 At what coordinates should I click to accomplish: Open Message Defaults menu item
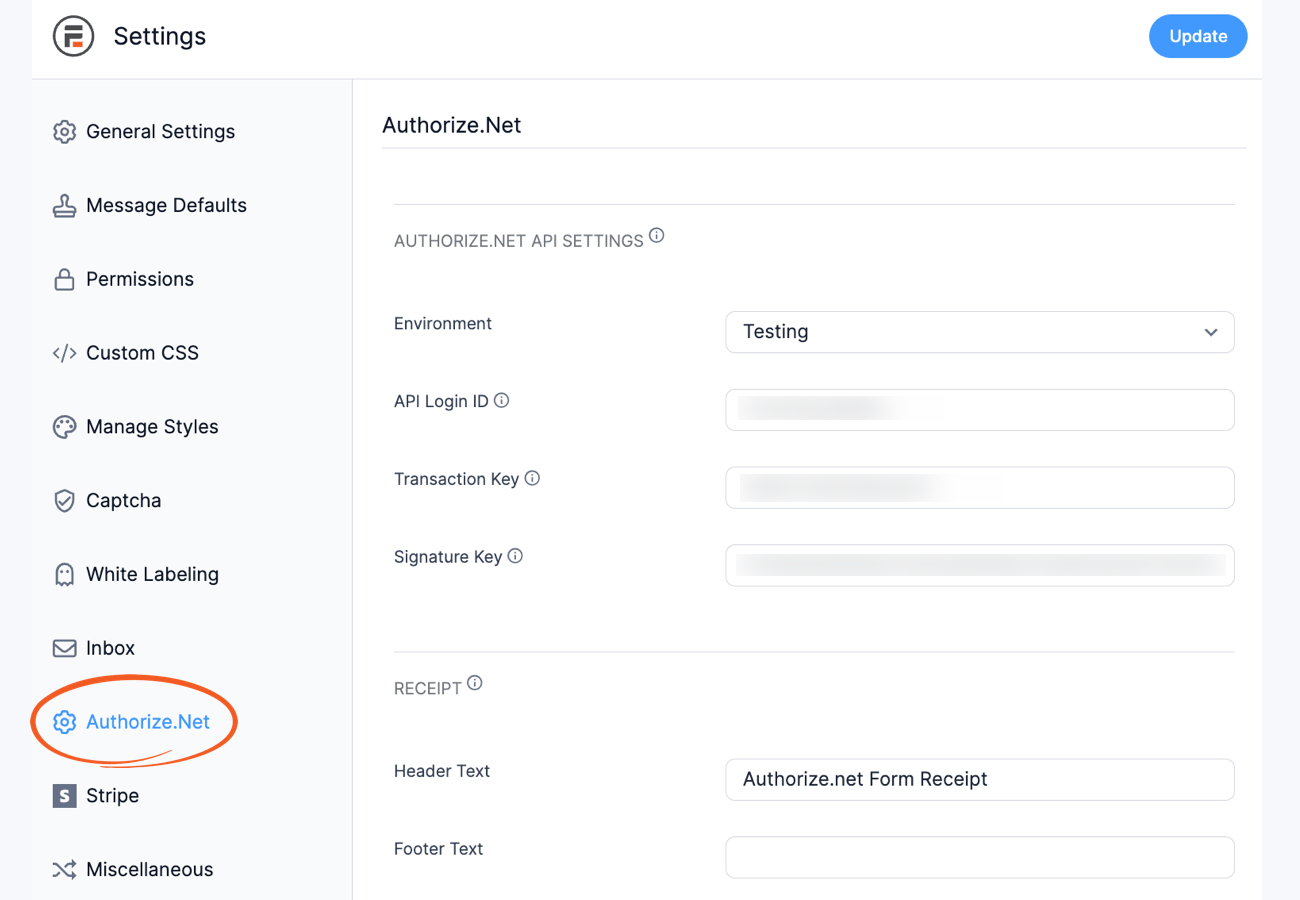click(x=150, y=206)
